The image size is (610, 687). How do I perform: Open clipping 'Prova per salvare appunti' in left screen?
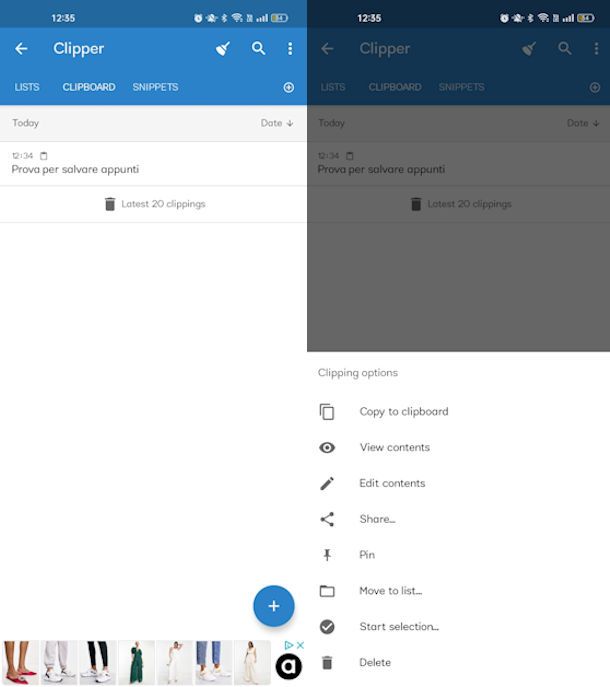(153, 163)
